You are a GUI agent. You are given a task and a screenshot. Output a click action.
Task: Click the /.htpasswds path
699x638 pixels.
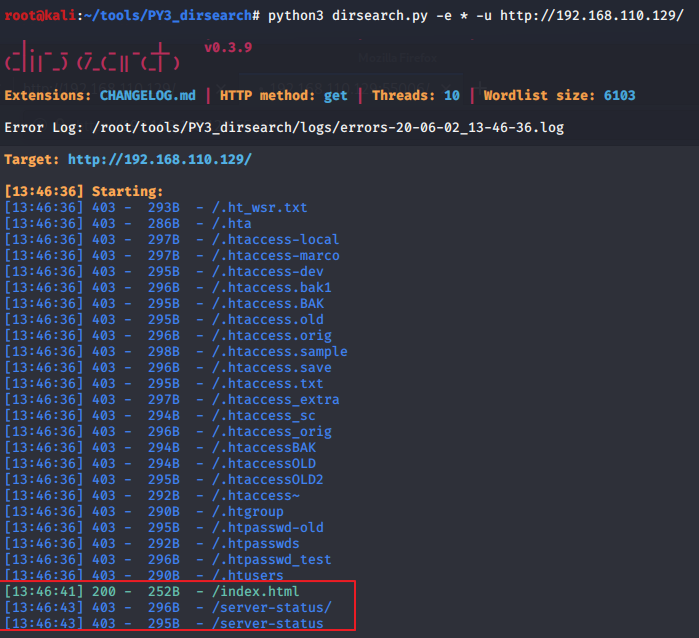(x=256, y=544)
